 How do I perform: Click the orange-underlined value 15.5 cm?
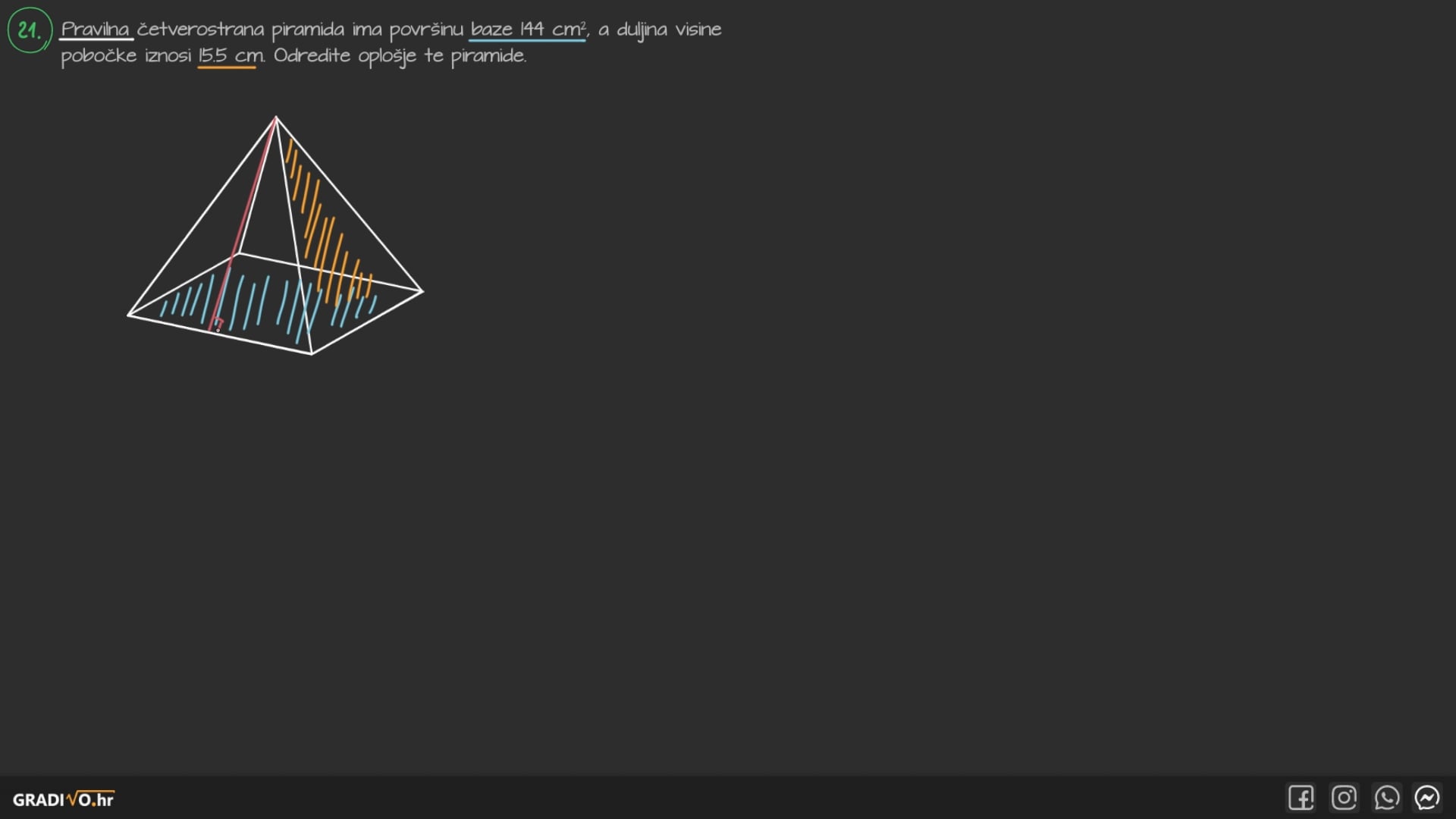230,56
